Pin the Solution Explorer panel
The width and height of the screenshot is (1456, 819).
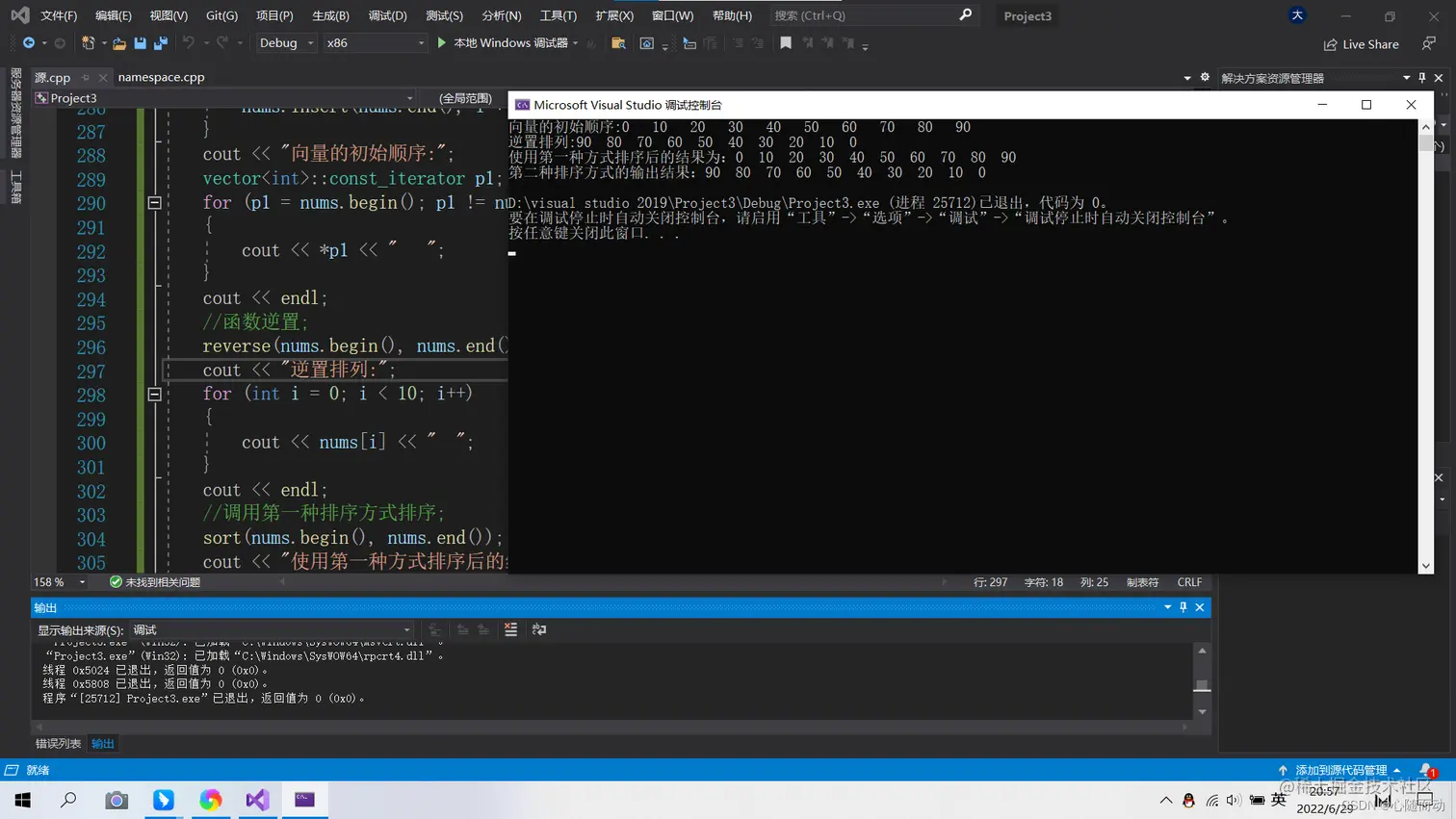click(x=1422, y=78)
